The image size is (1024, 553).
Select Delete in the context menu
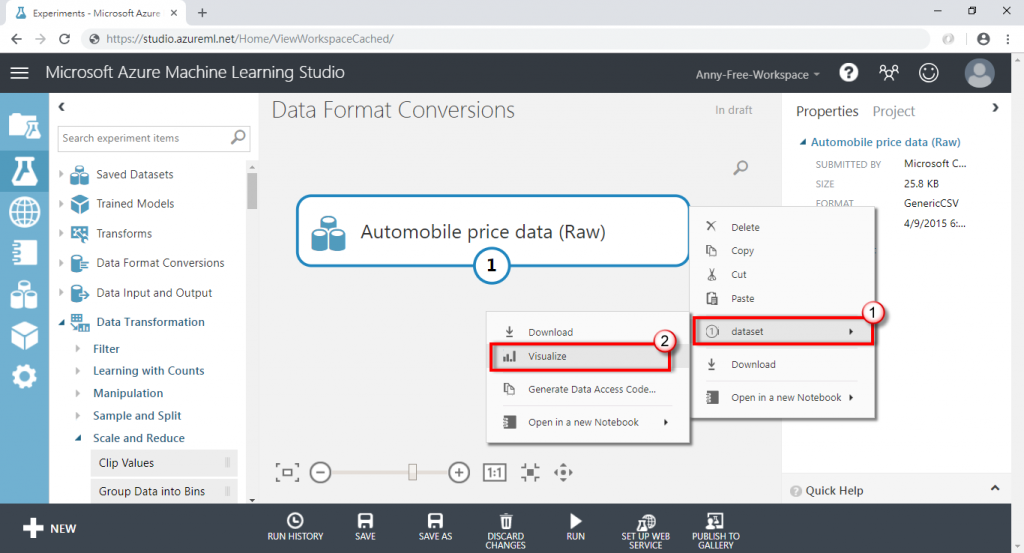(782, 227)
